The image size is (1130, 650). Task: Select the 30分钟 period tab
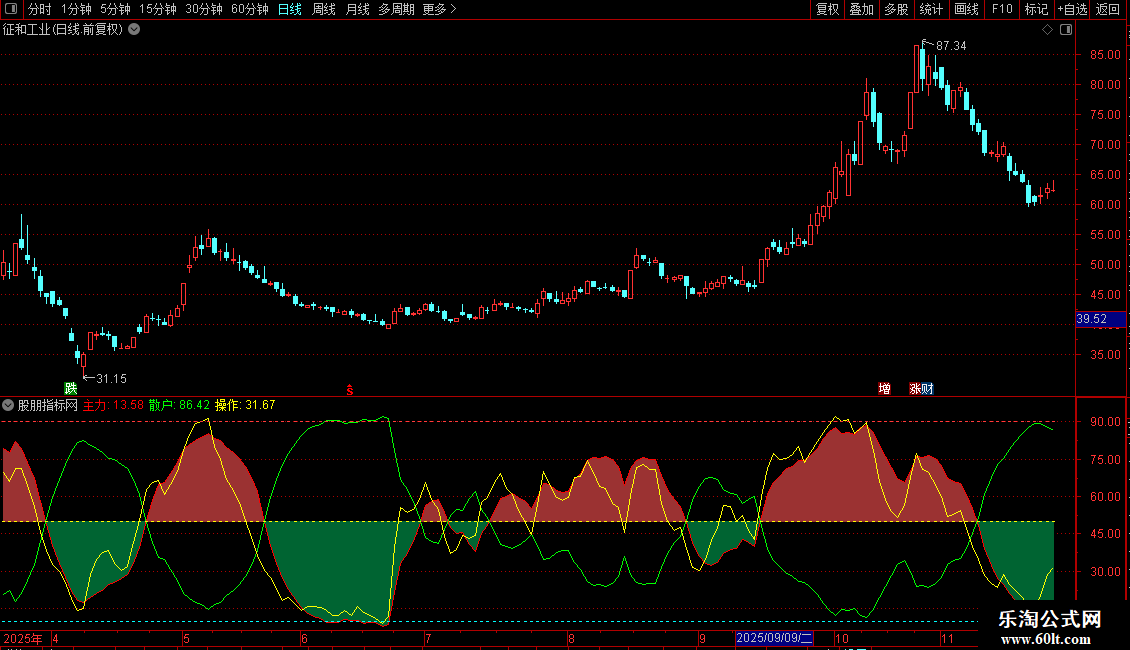point(204,9)
